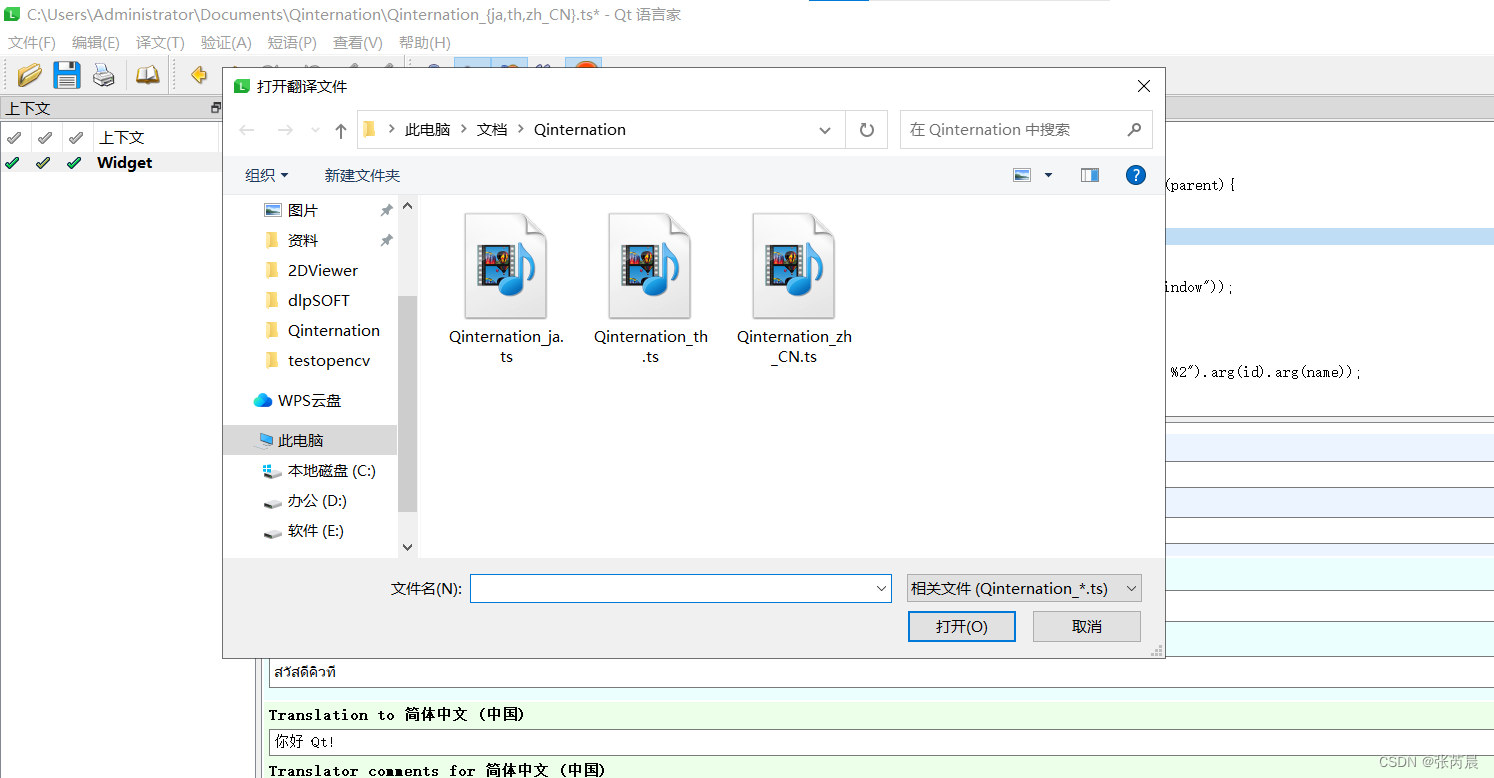
Task: Click 取消 button
Action: pos(1087,626)
